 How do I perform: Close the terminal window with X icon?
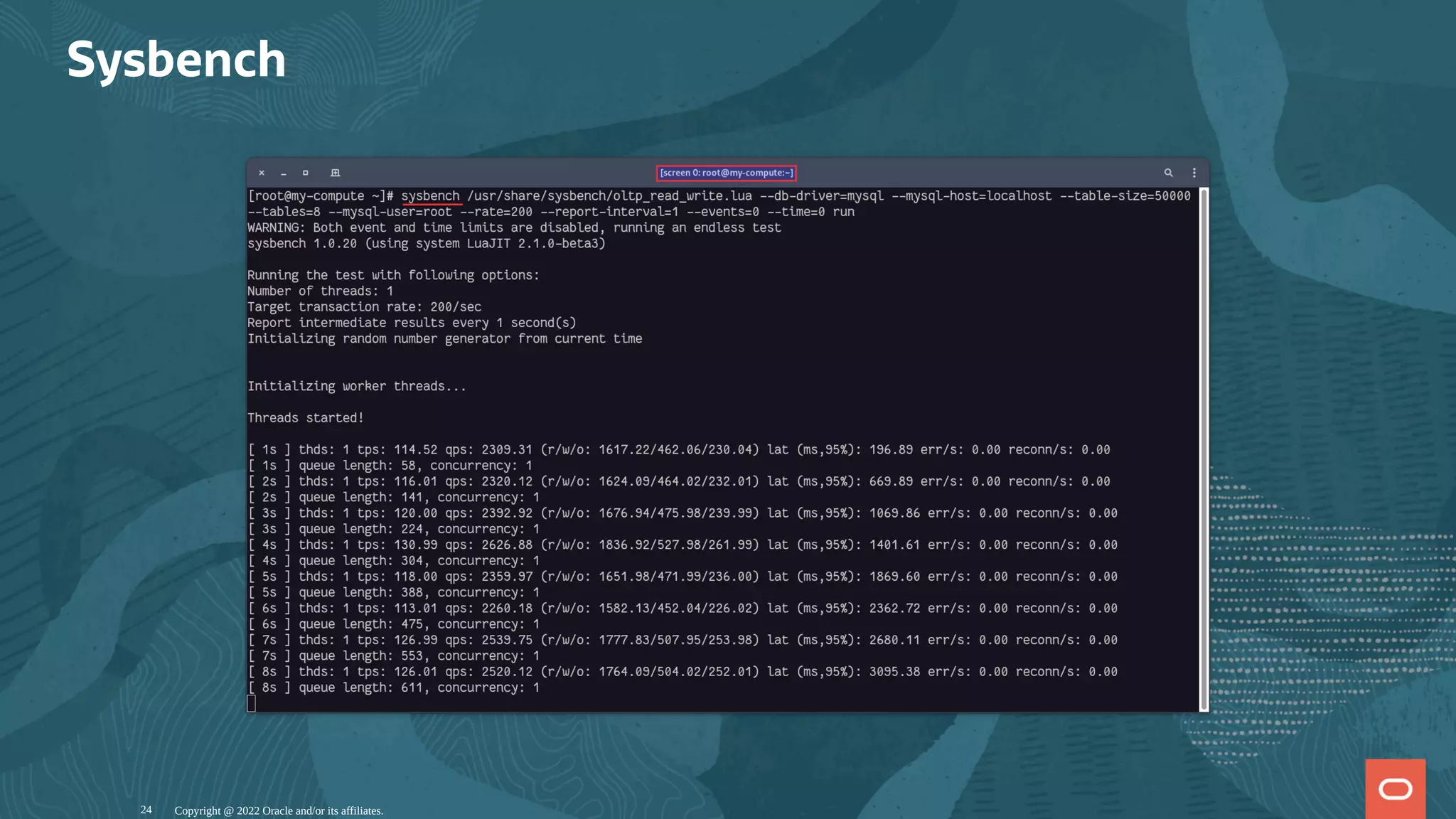coord(262,173)
